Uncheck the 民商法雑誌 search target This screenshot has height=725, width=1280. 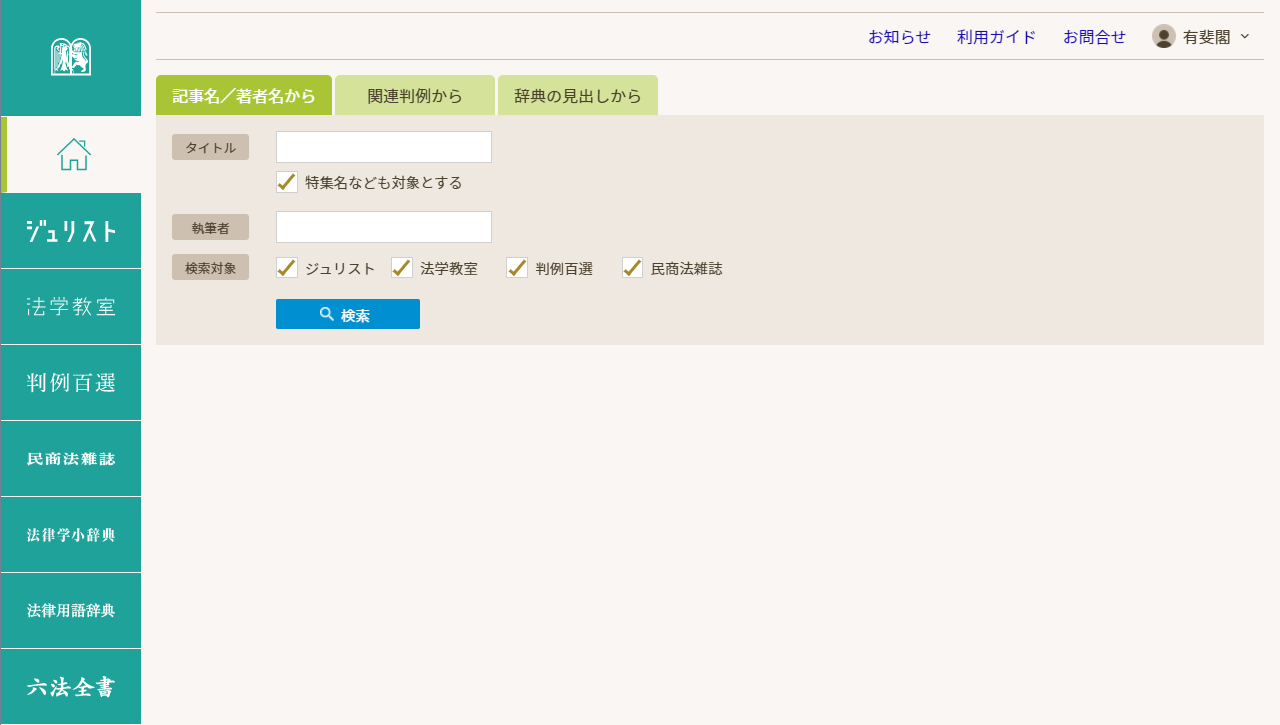tap(633, 268)
